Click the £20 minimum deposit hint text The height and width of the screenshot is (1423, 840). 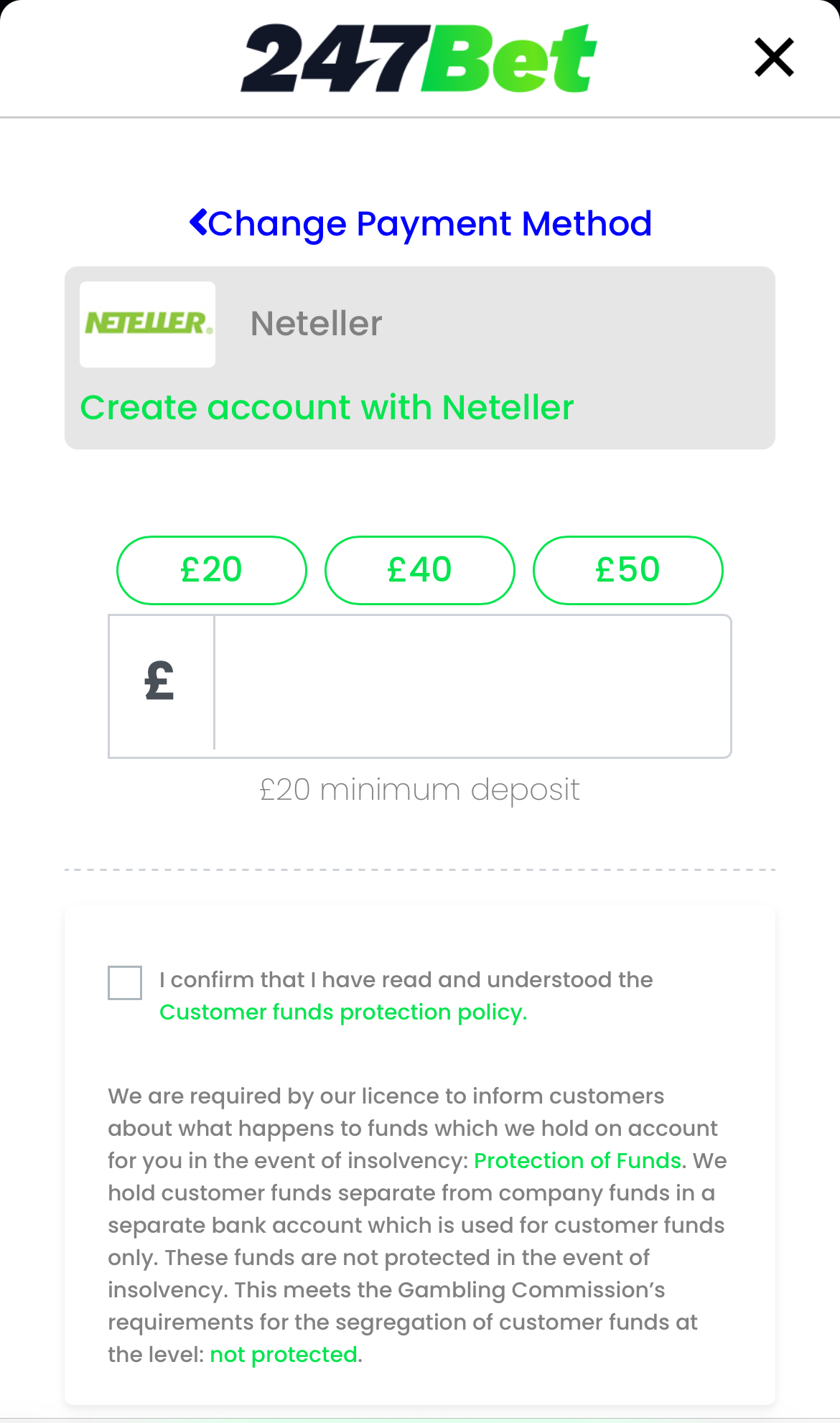(419, 790)
